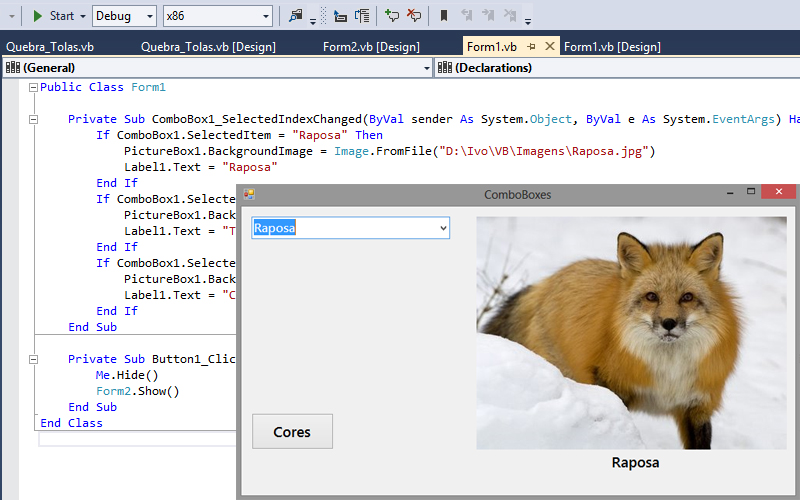The width and height of the screenshot is (800, 500).
Task: Click the uncomment lines icon
Action: pos(414,16)
